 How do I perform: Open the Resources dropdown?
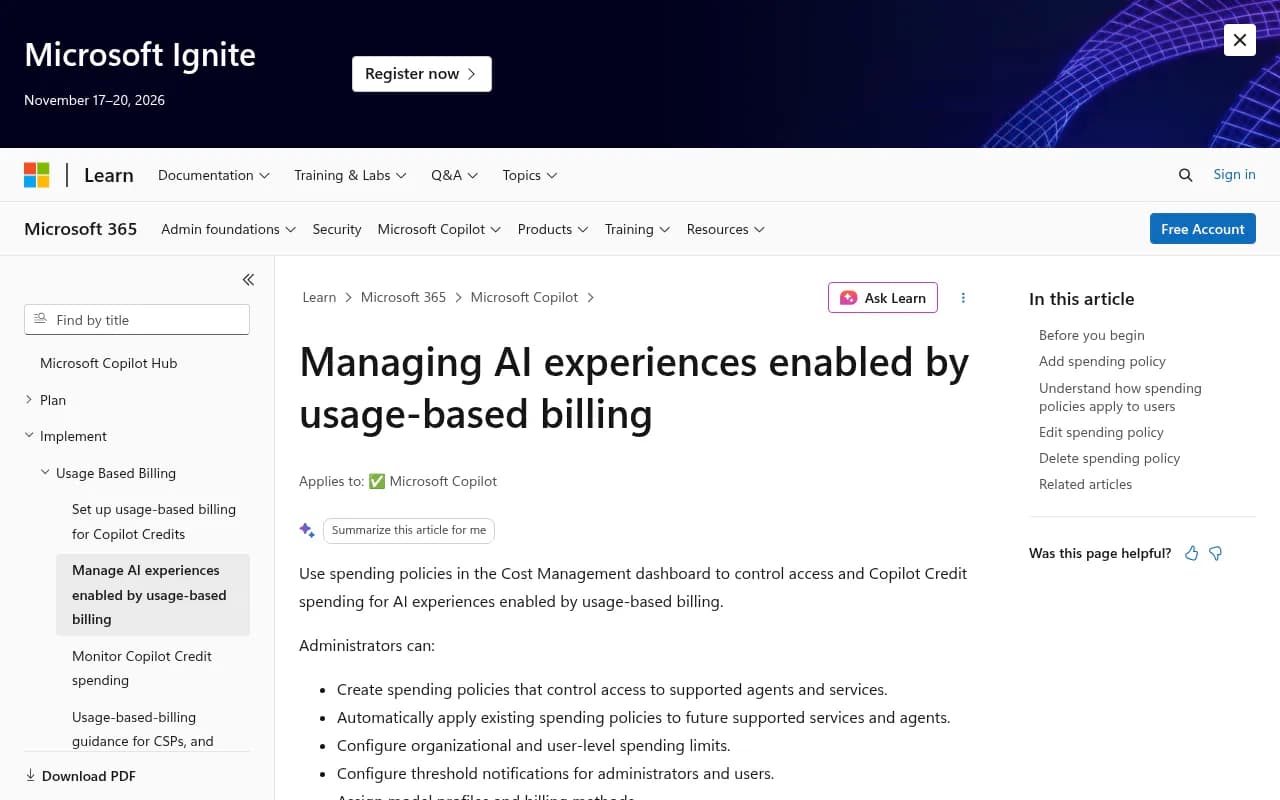tap(726, 229)
